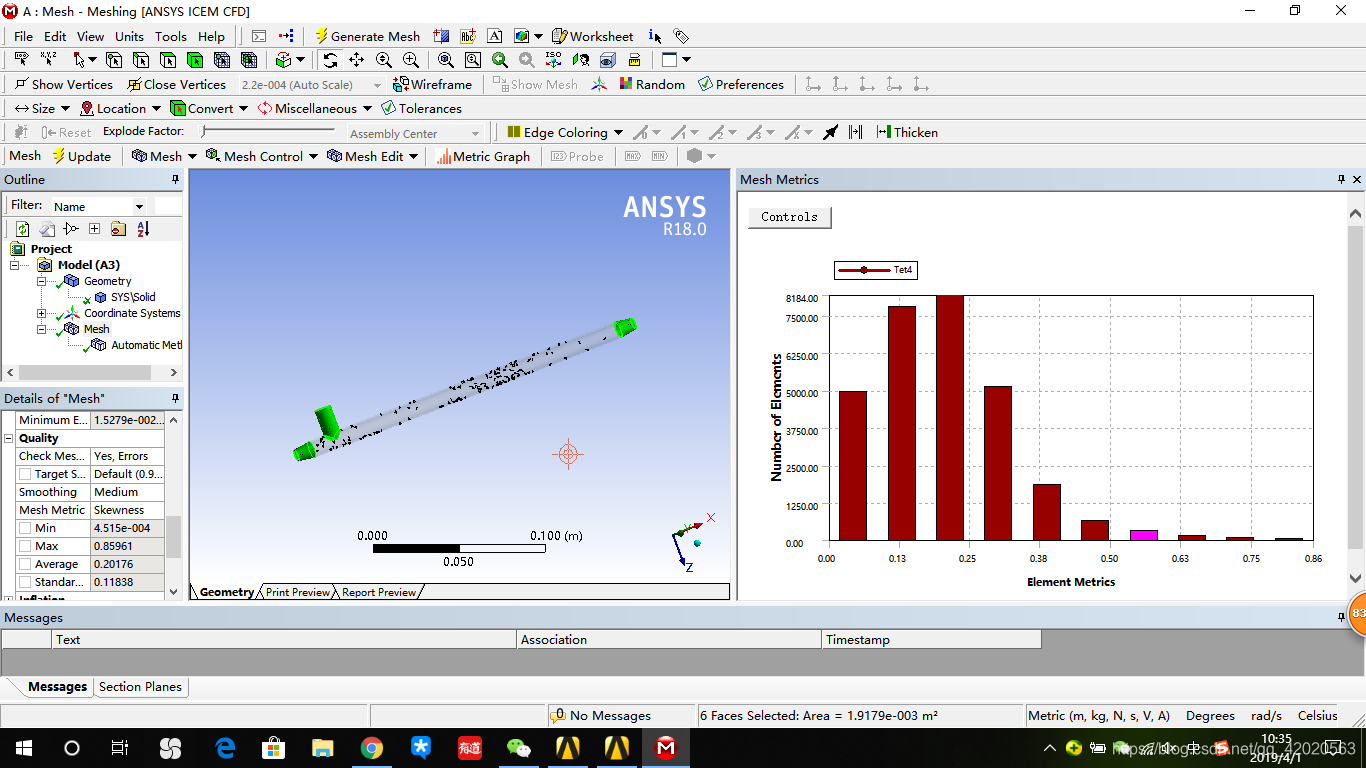Tick the Target S... parameter checkbox
This screenshot has width=1366, height=768.
pos(25,474)
